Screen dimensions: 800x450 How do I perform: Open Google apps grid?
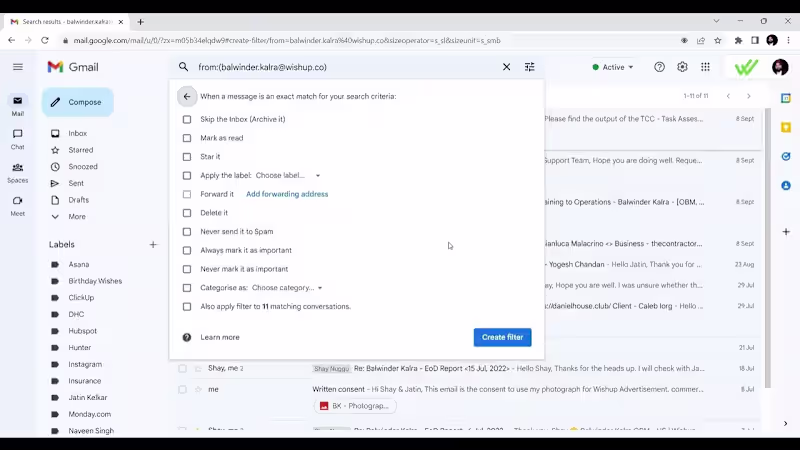(705, 67)
